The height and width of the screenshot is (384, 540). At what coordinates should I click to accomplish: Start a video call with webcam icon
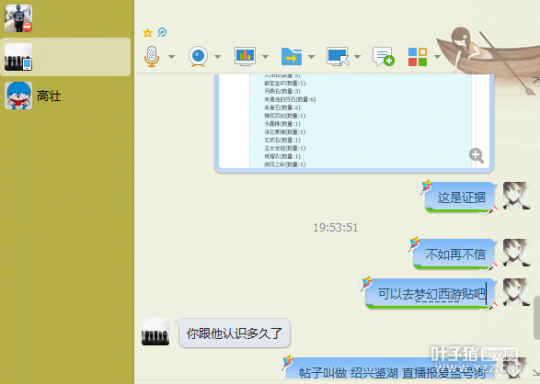(x=198, y=56)
